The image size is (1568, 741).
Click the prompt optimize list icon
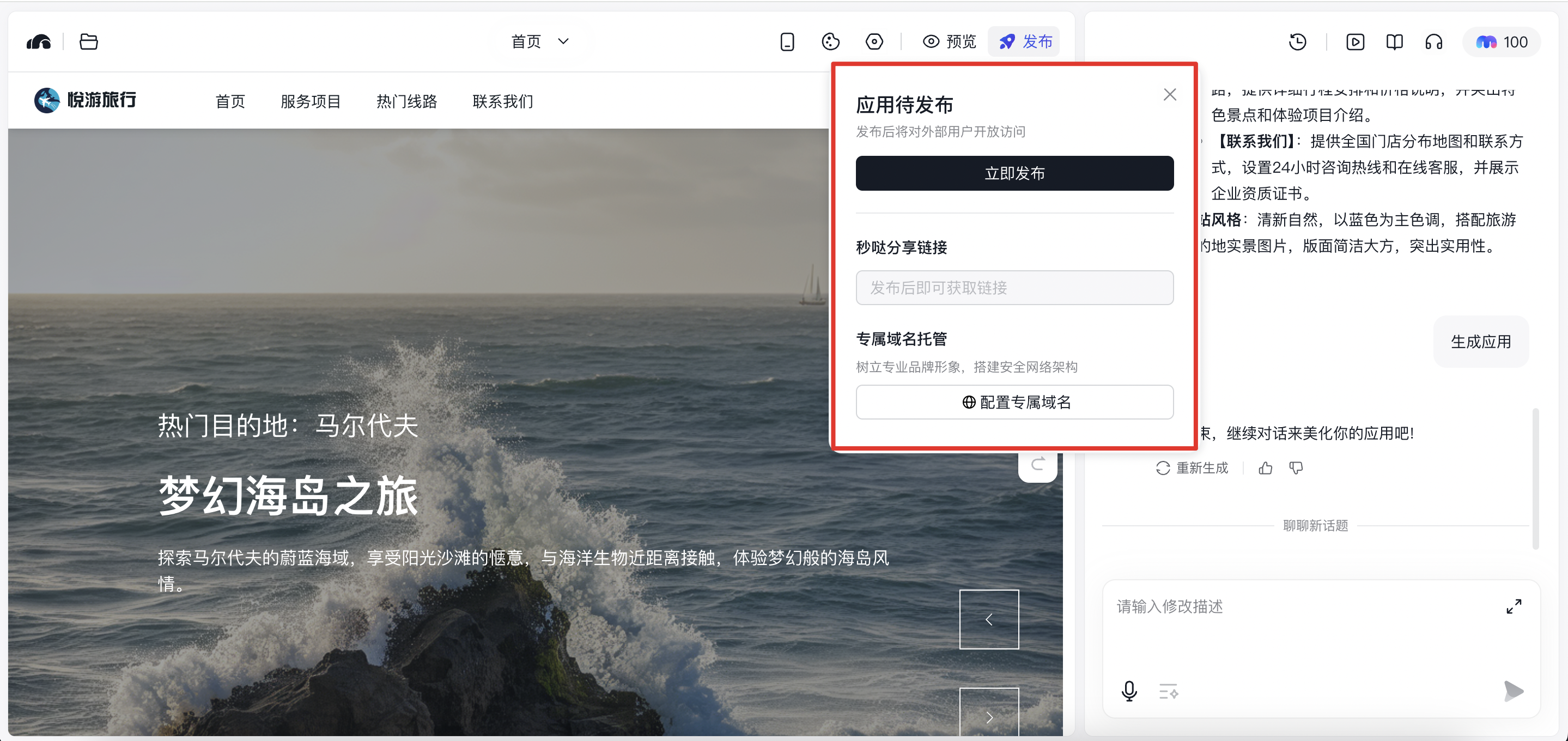pyautogui.click(x=1168, y=691)
